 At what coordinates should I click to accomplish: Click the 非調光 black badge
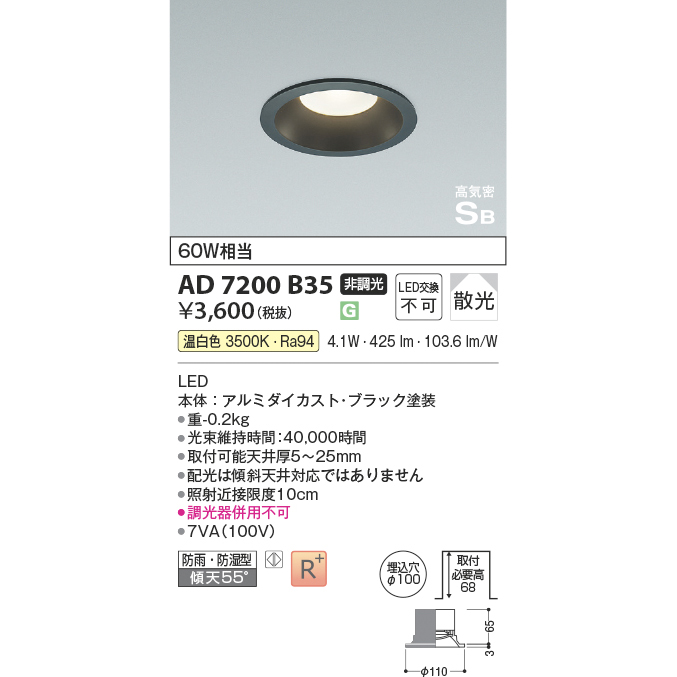(364, 284)
